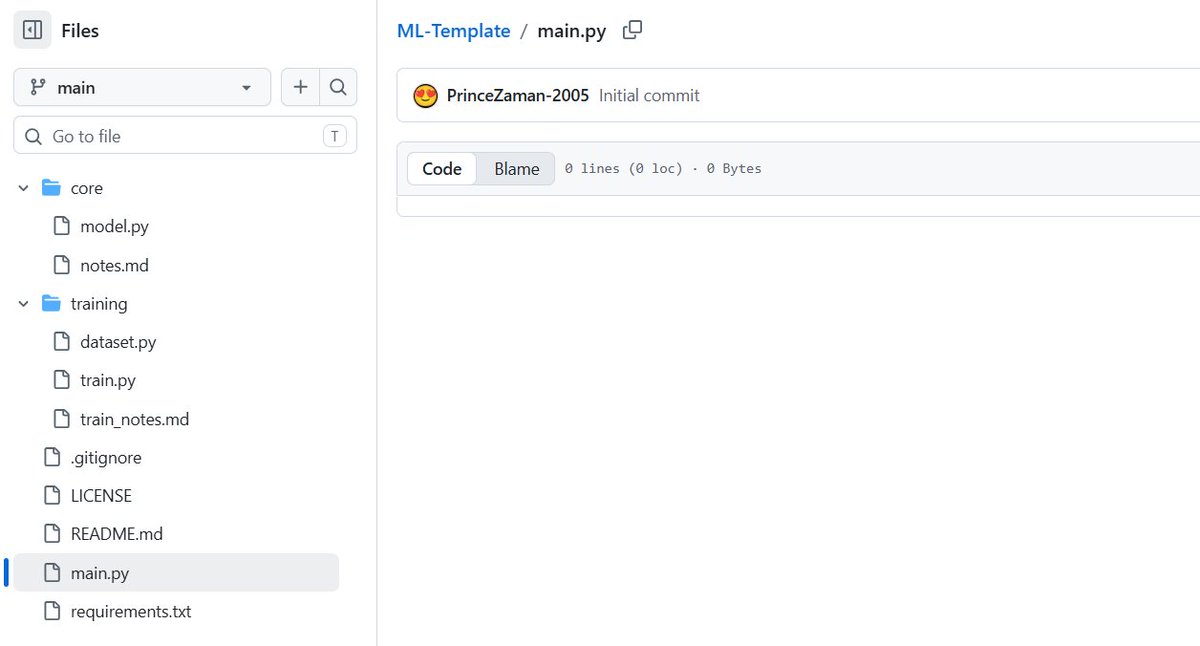Click the git branch icon in selector

pyautogui.click(x=39, y=88)
